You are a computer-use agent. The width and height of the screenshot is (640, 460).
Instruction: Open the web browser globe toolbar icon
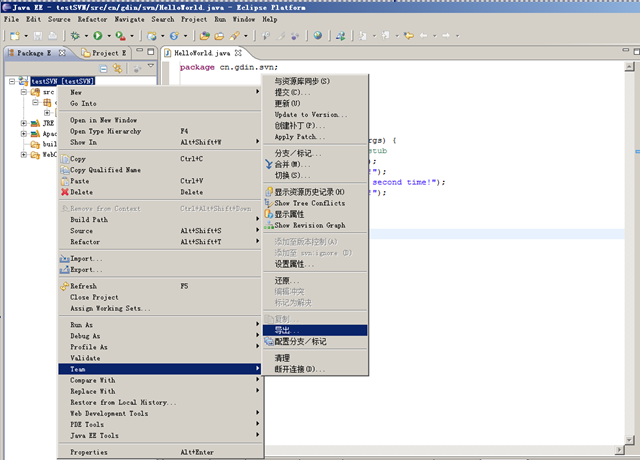318,36
